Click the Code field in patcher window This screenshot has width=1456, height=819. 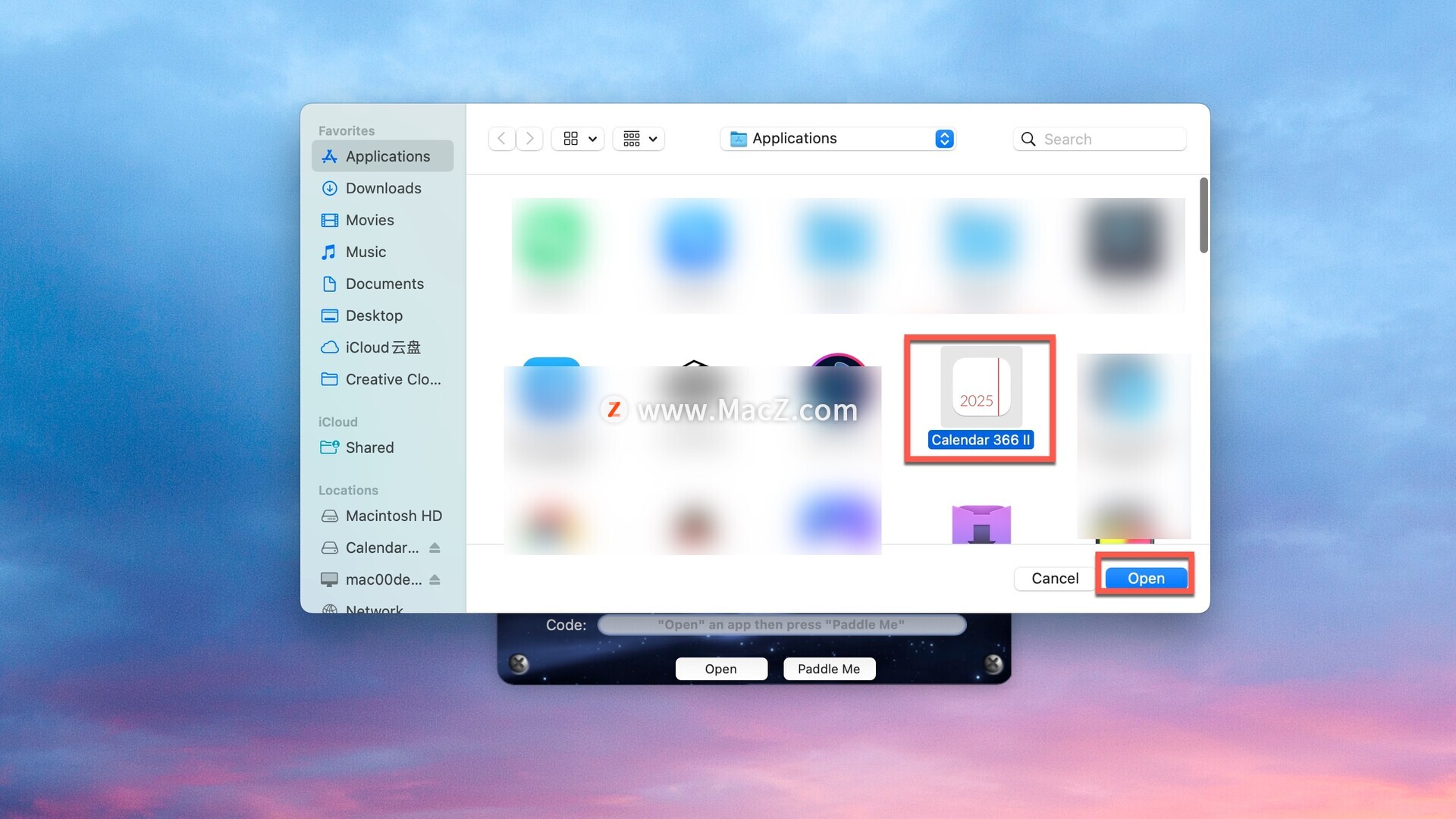pos(781,625)
